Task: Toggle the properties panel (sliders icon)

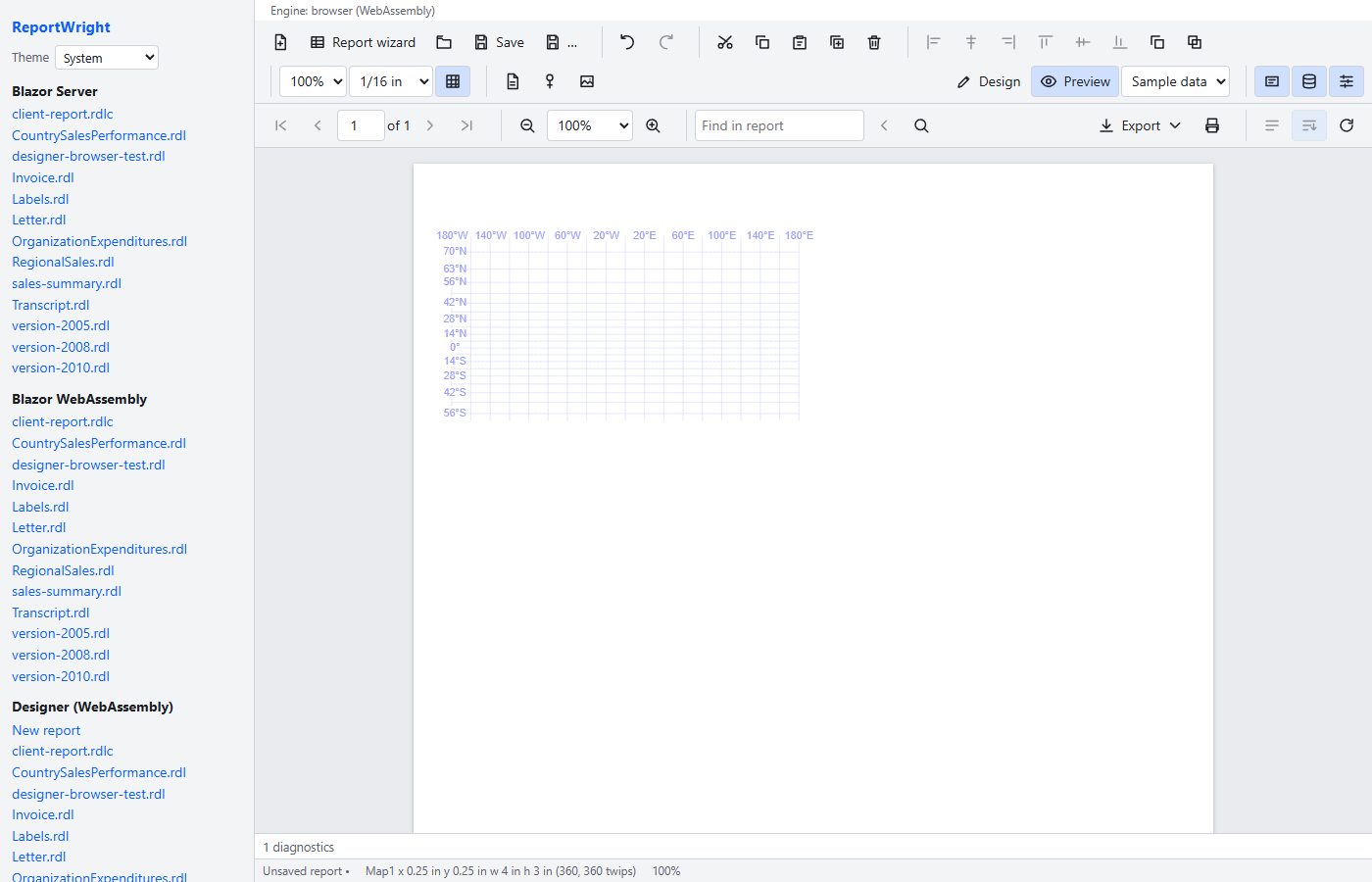Action: 1347,81
